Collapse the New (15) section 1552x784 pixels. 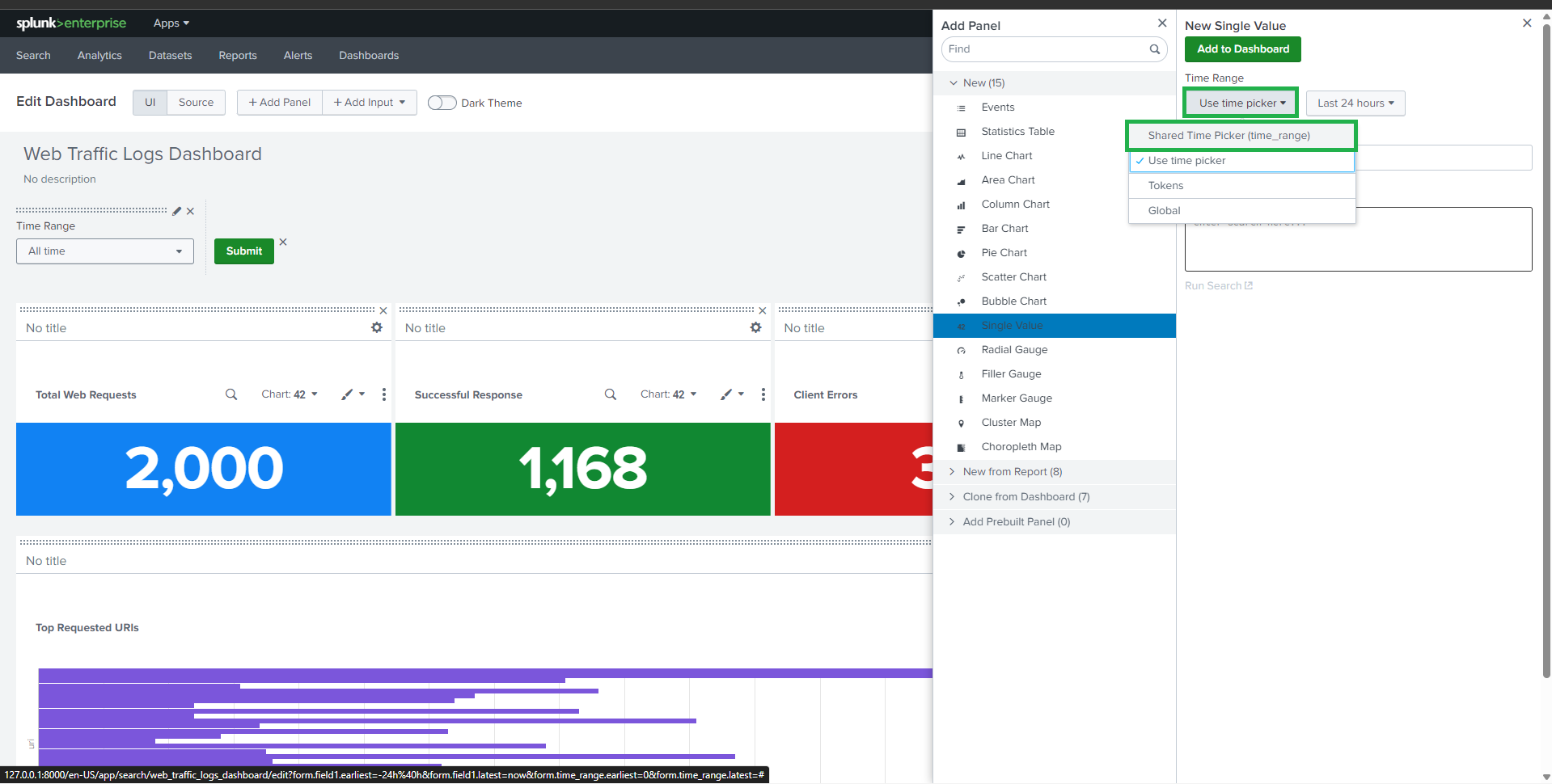click(x=1055, y=83)
